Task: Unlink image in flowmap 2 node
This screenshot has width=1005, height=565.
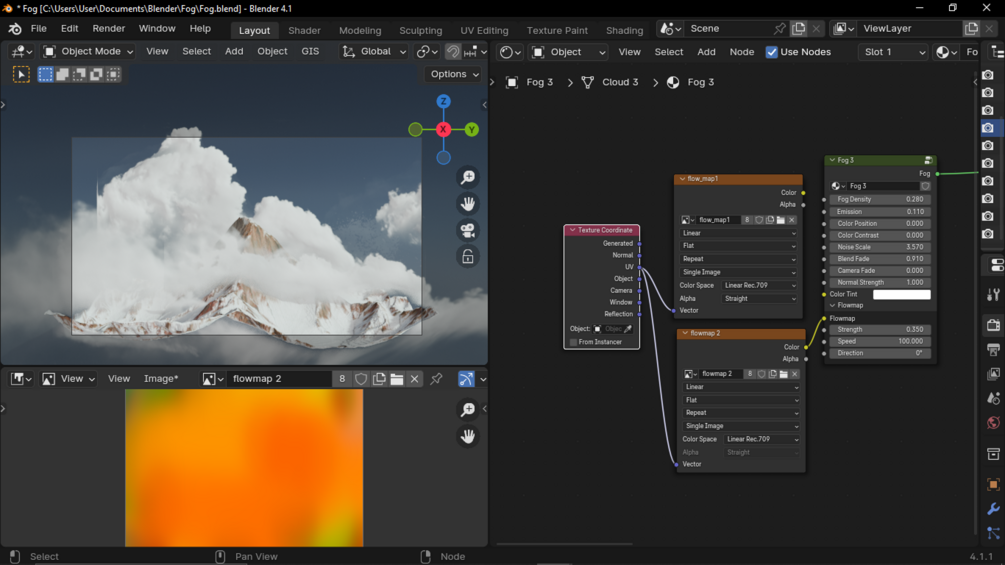Action: pyautogui.click(x=794, y=373)
